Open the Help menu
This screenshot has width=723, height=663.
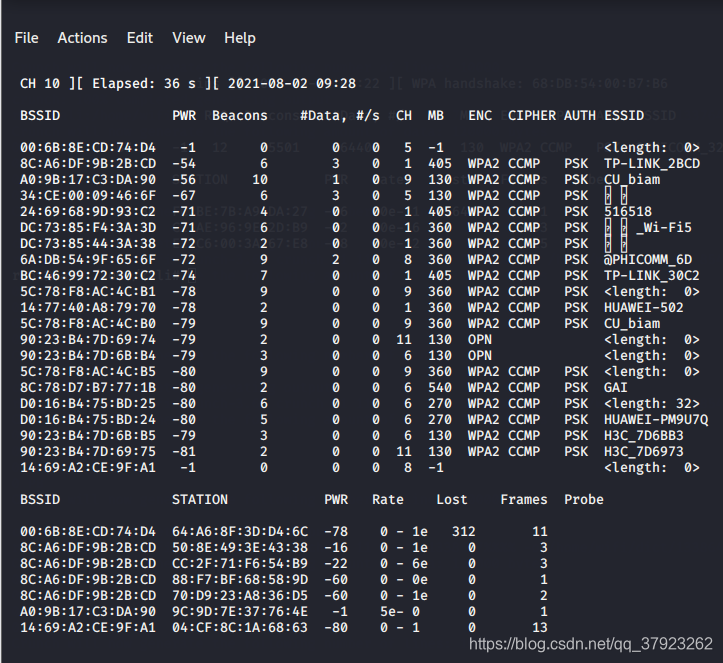point(240,38)
